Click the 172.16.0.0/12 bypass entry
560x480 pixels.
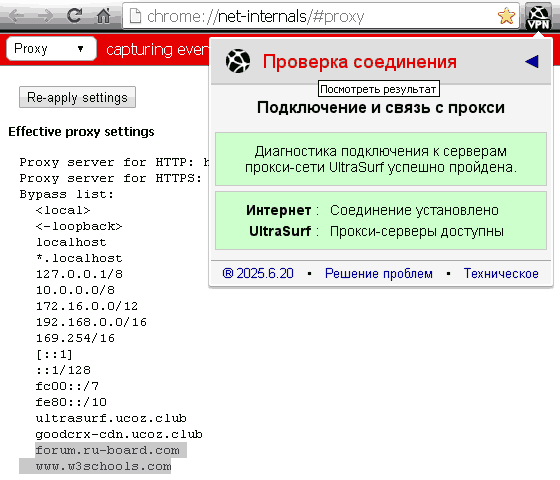pos(87,306)
